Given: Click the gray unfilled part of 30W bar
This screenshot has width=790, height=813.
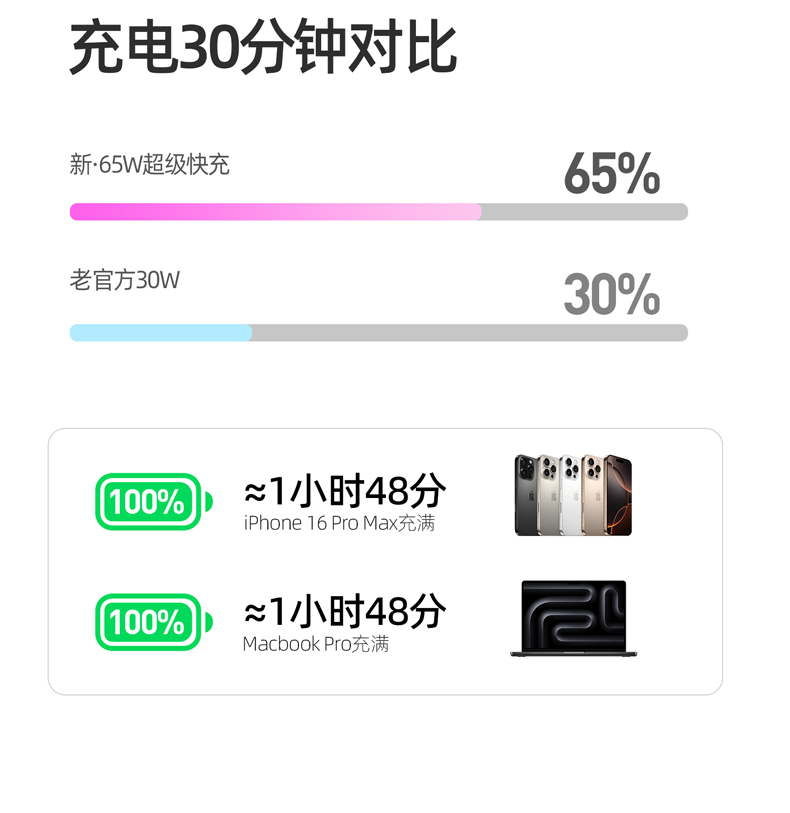Looking at the screenshot, I should (470, 333).
